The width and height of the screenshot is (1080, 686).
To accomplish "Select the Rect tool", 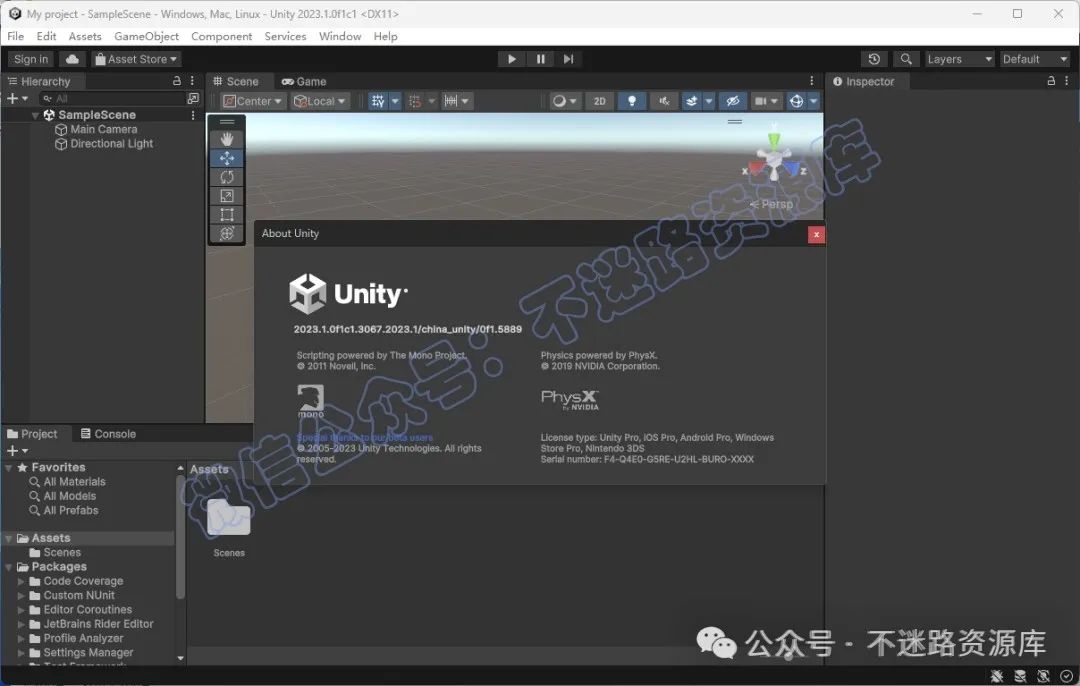I will (x=227, y=215).
